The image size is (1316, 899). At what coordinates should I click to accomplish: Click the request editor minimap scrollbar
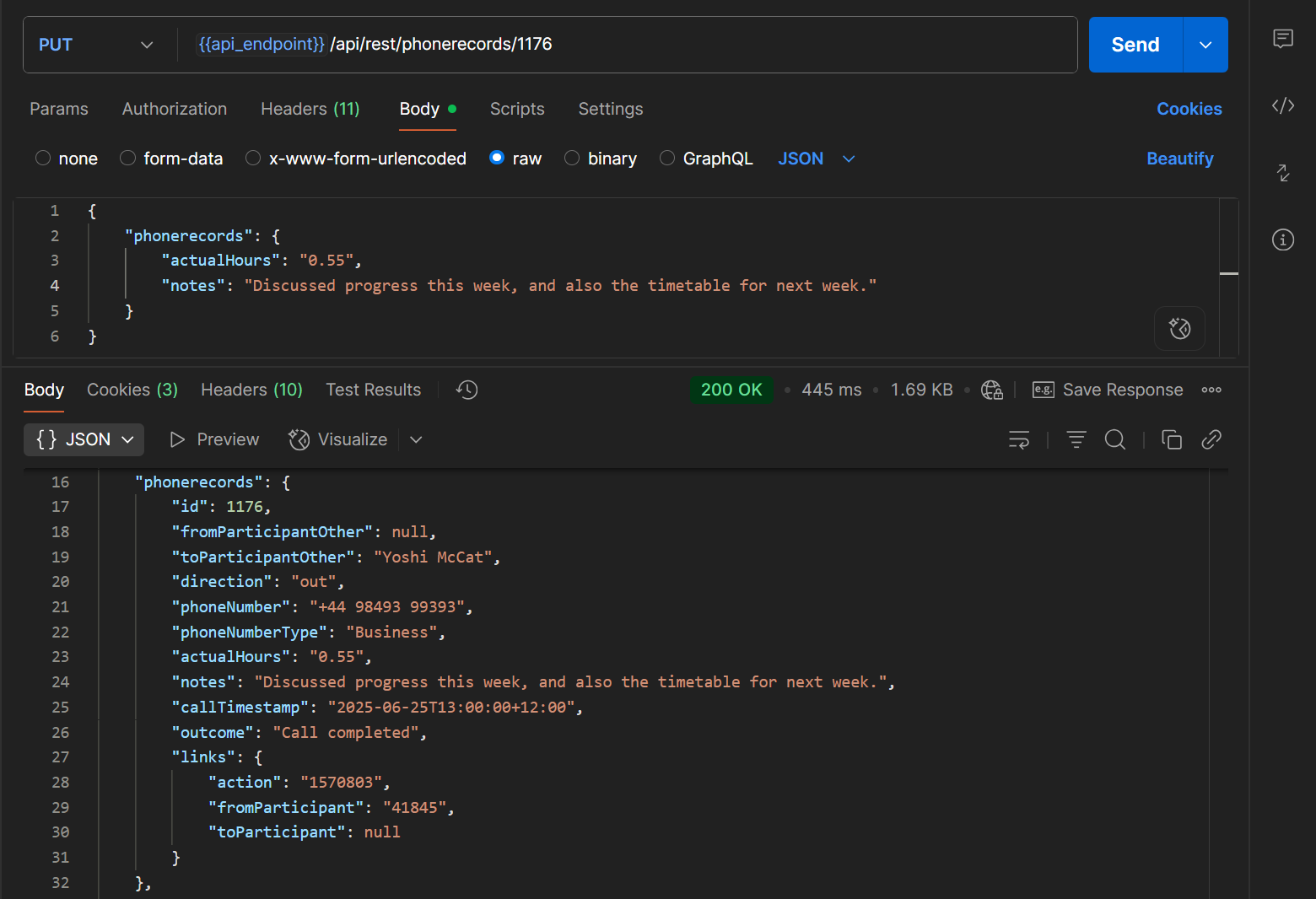(x=1228, y=277)
